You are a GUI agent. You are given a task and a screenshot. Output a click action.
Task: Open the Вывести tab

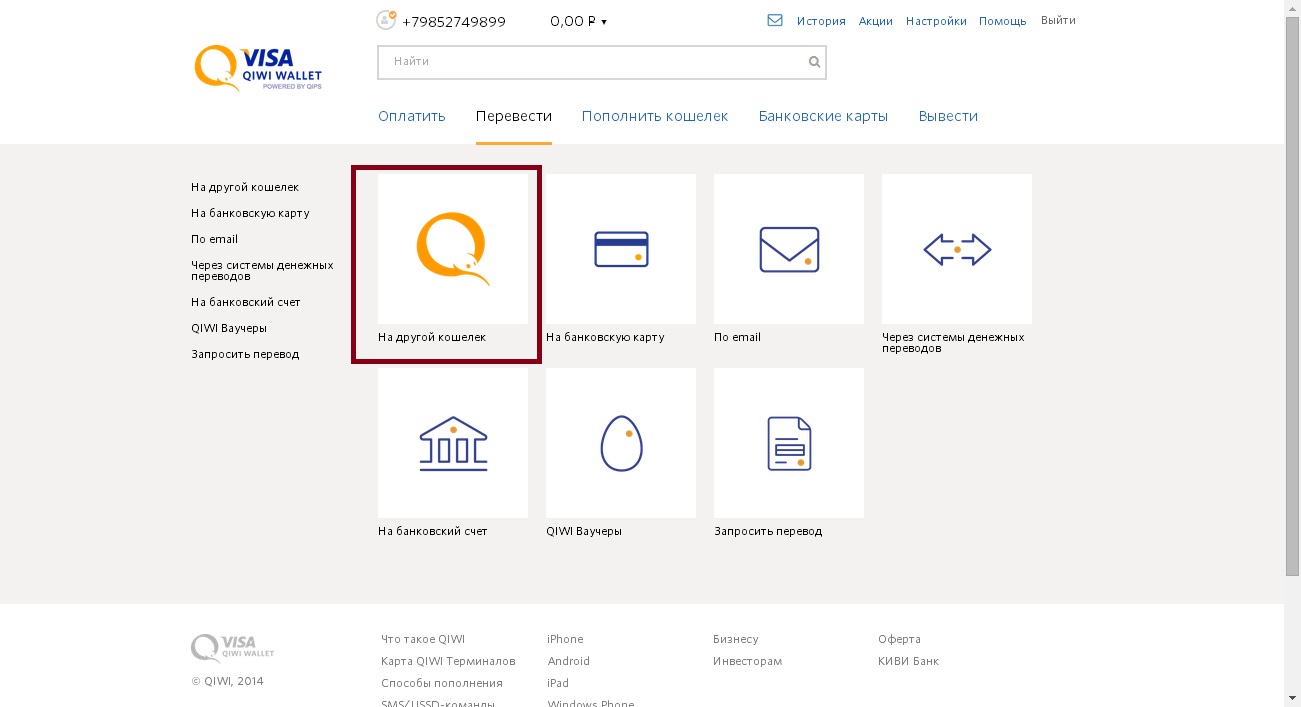click(948, 116)
